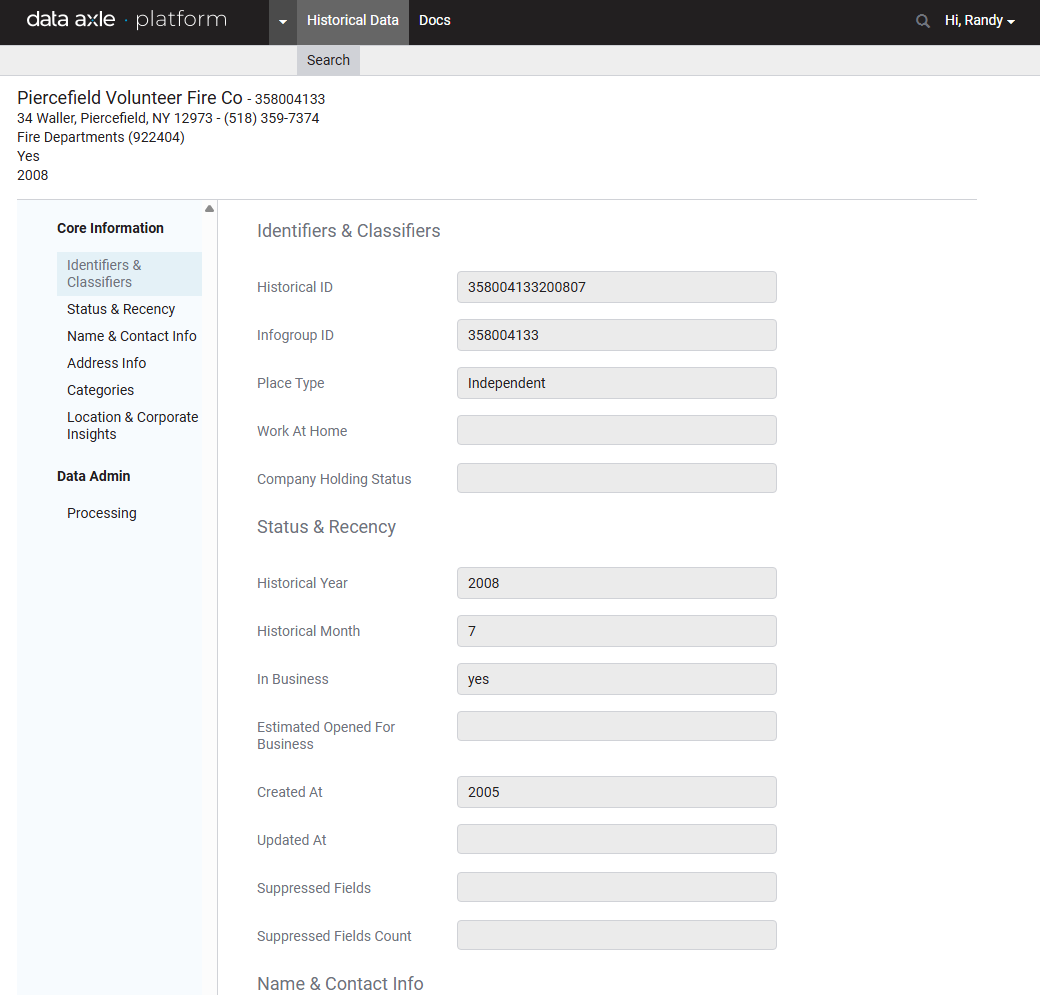Click the Historical ID field
This screenshot has width=1040, height=995.
point(616,287)
